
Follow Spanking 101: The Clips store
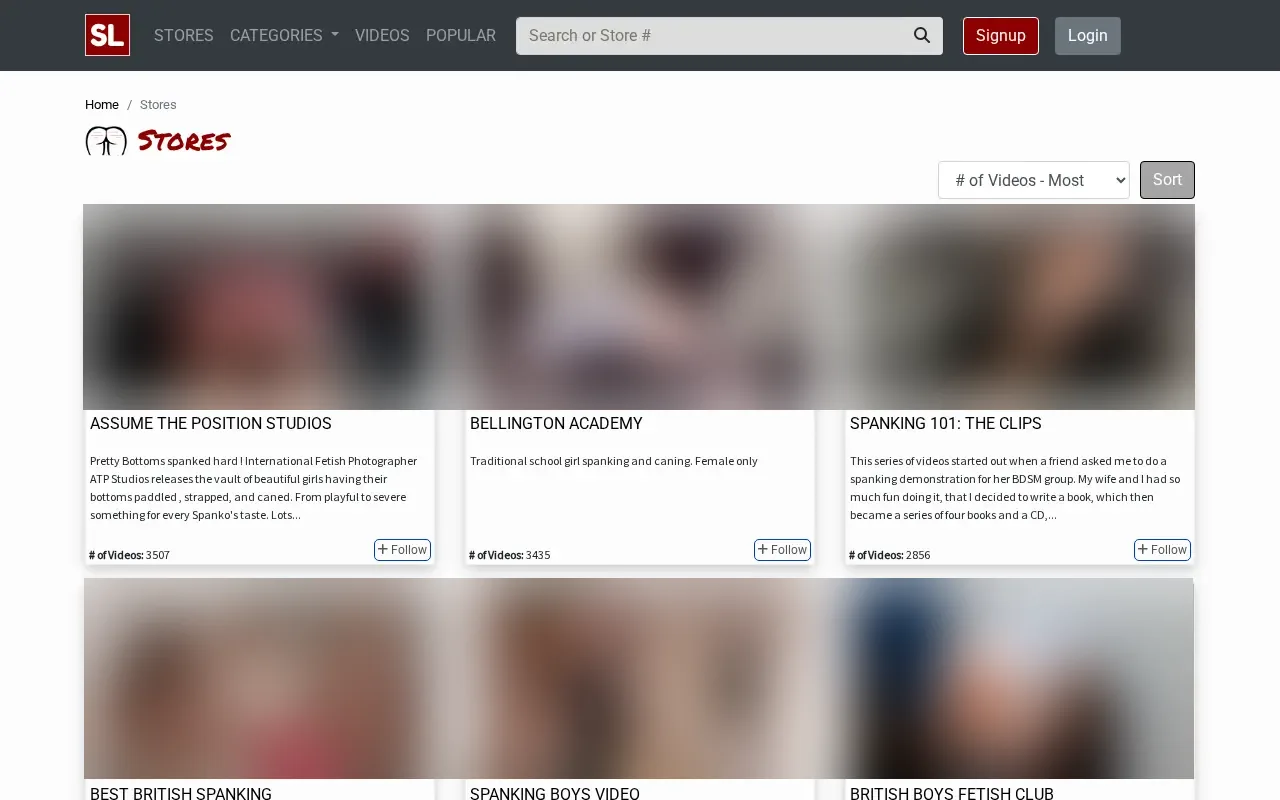pos(1162,550)
